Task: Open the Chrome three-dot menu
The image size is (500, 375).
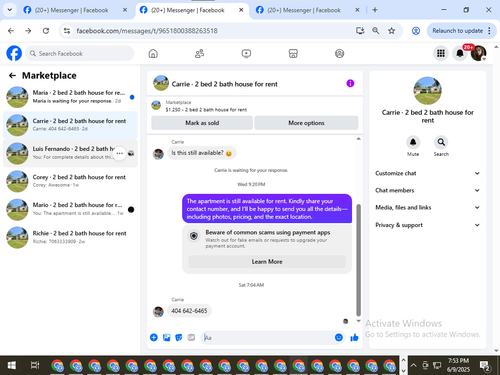Action: tap(489, 31)
